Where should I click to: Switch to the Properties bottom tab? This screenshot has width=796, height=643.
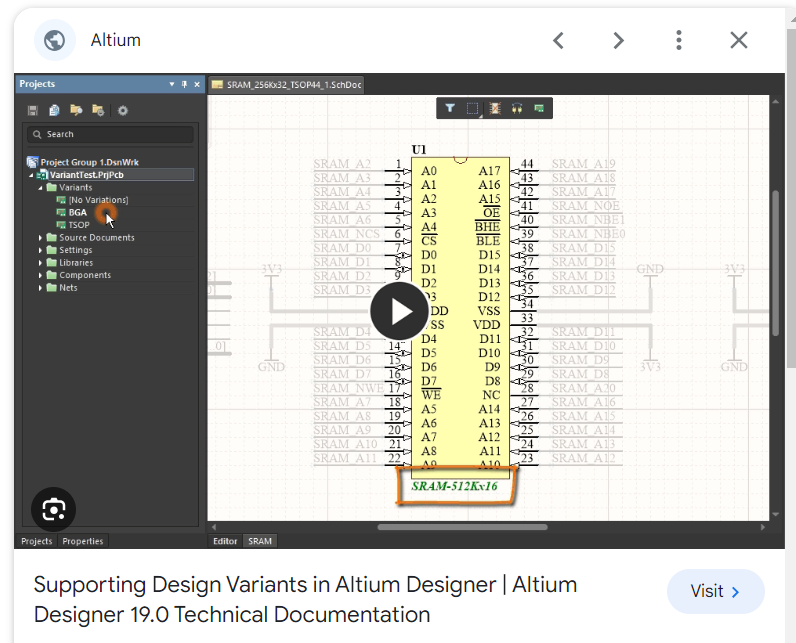(x=83, y=541)
